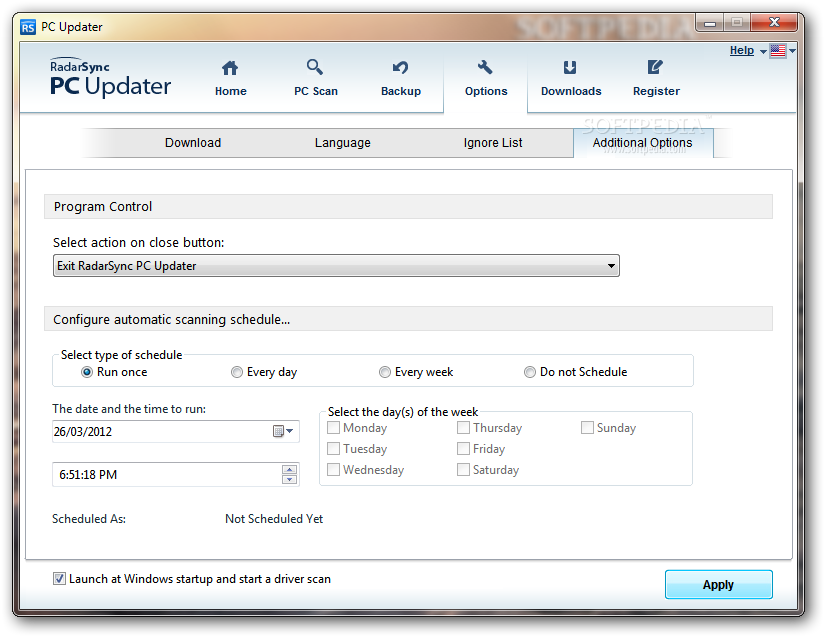Click Configure automatic scanning schedule header
Viewport: 825px width, 637px height.
(408, 319)
